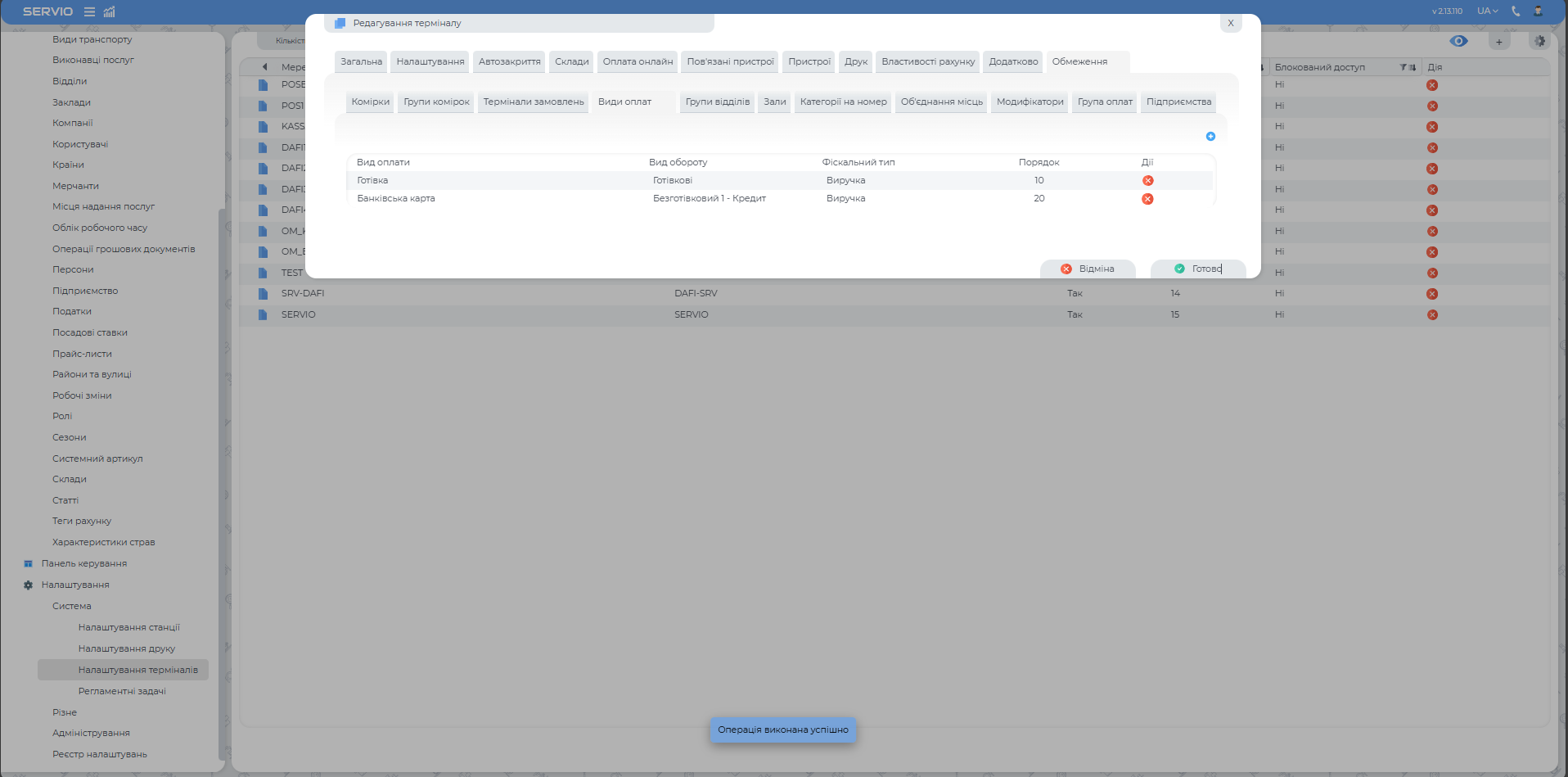
Task: Open the user profile avatar icon
Action: [x=1538, y=11]
